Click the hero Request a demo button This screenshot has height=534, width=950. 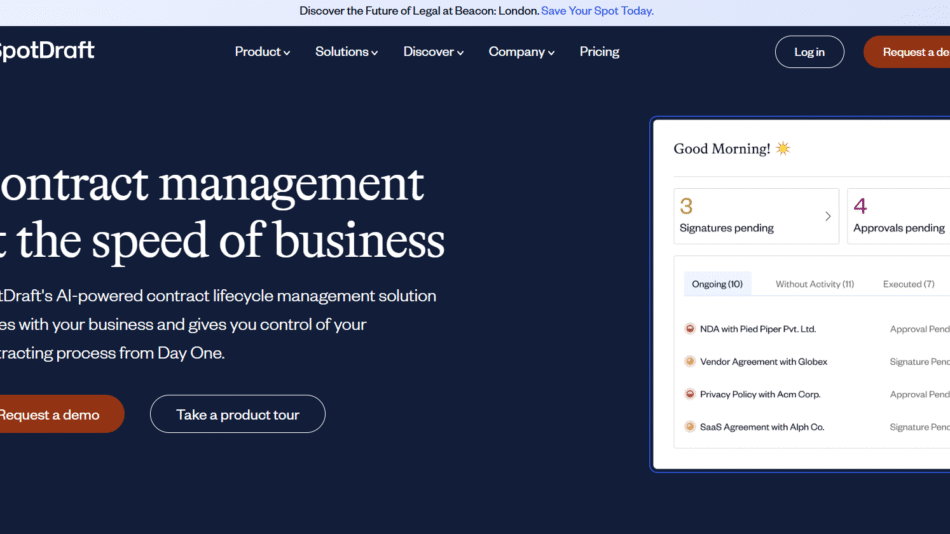62,414
